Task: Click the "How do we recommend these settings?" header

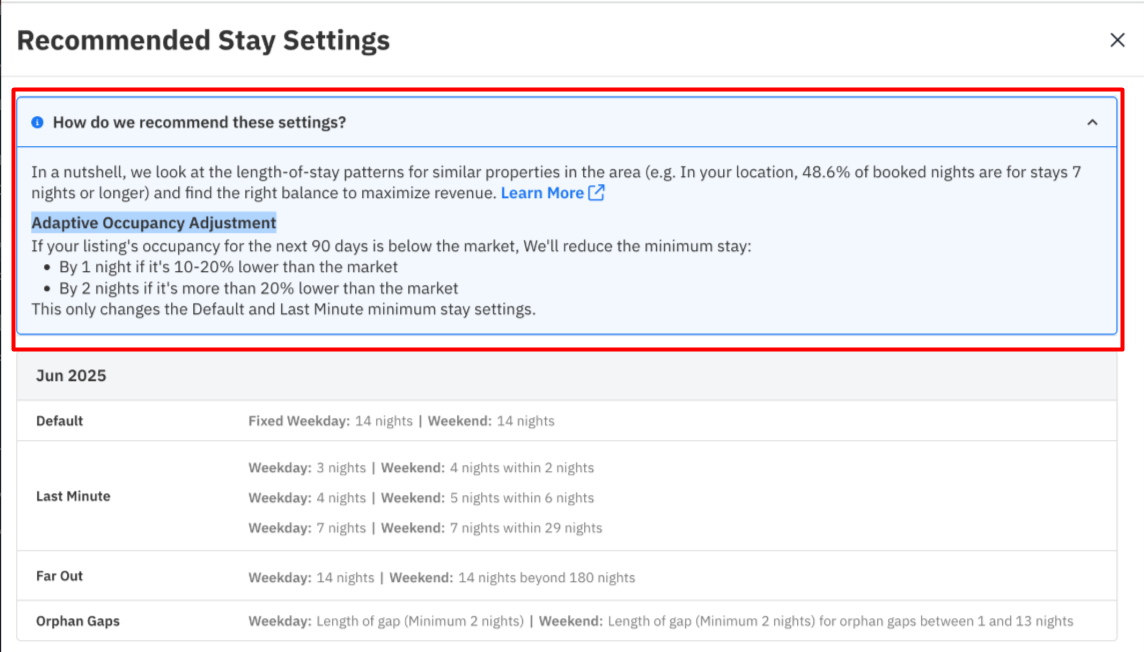Action: [x=199, y=122]
